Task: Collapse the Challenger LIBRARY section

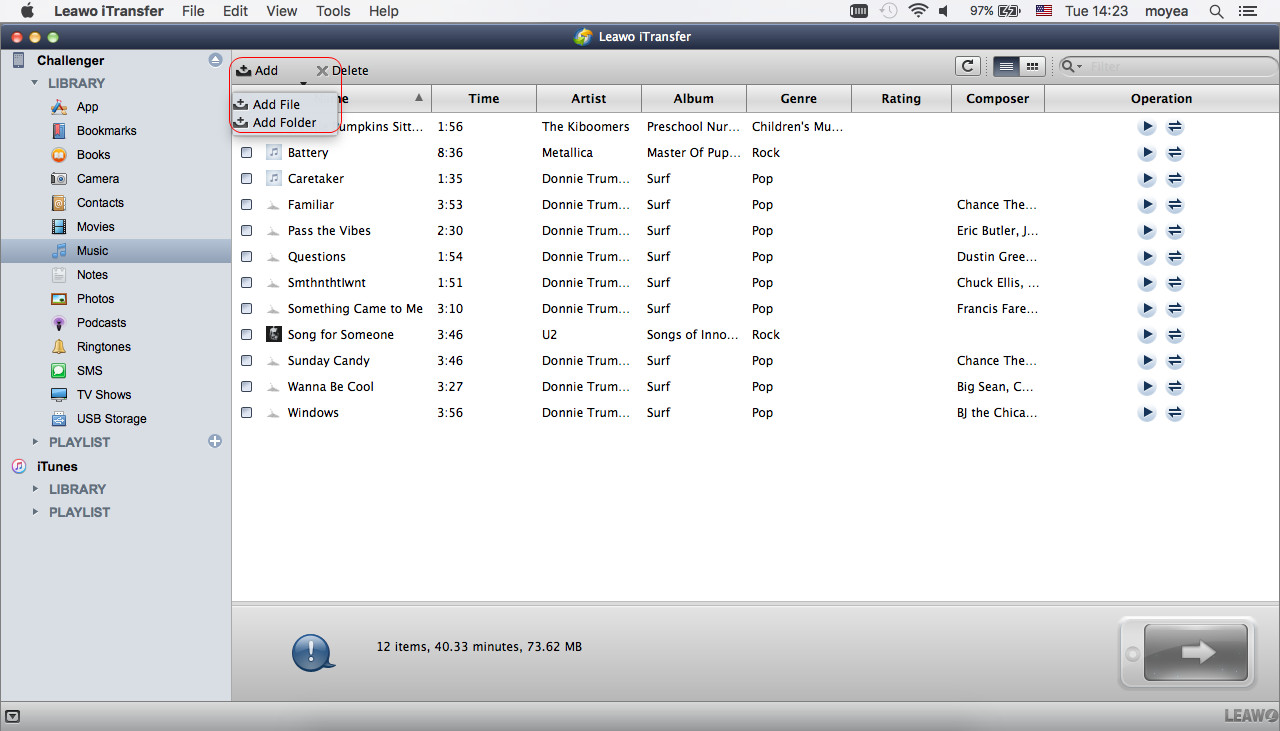Action: pos(36,83)
